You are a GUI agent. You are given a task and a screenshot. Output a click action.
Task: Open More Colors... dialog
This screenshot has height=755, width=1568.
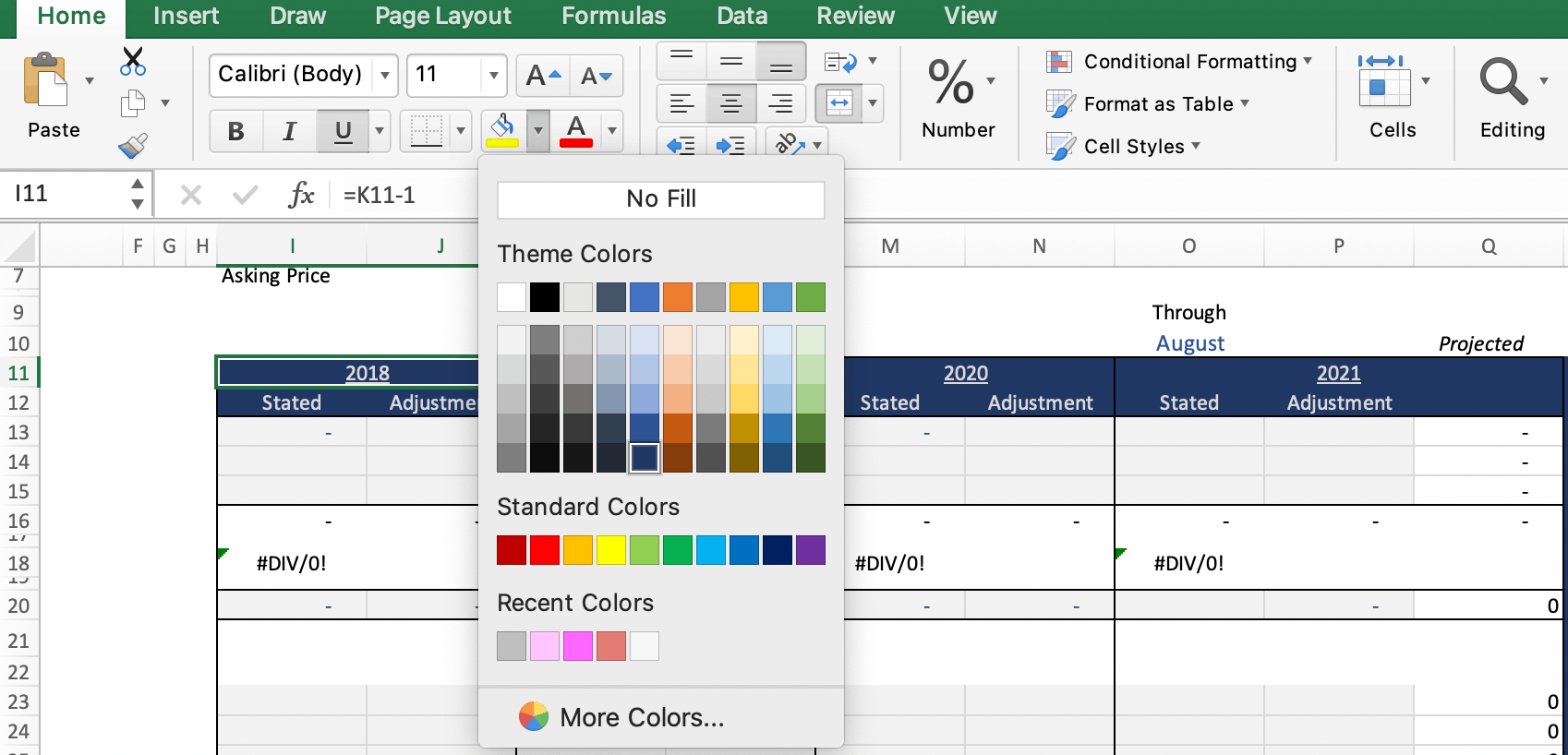click(x=642, y=717)
